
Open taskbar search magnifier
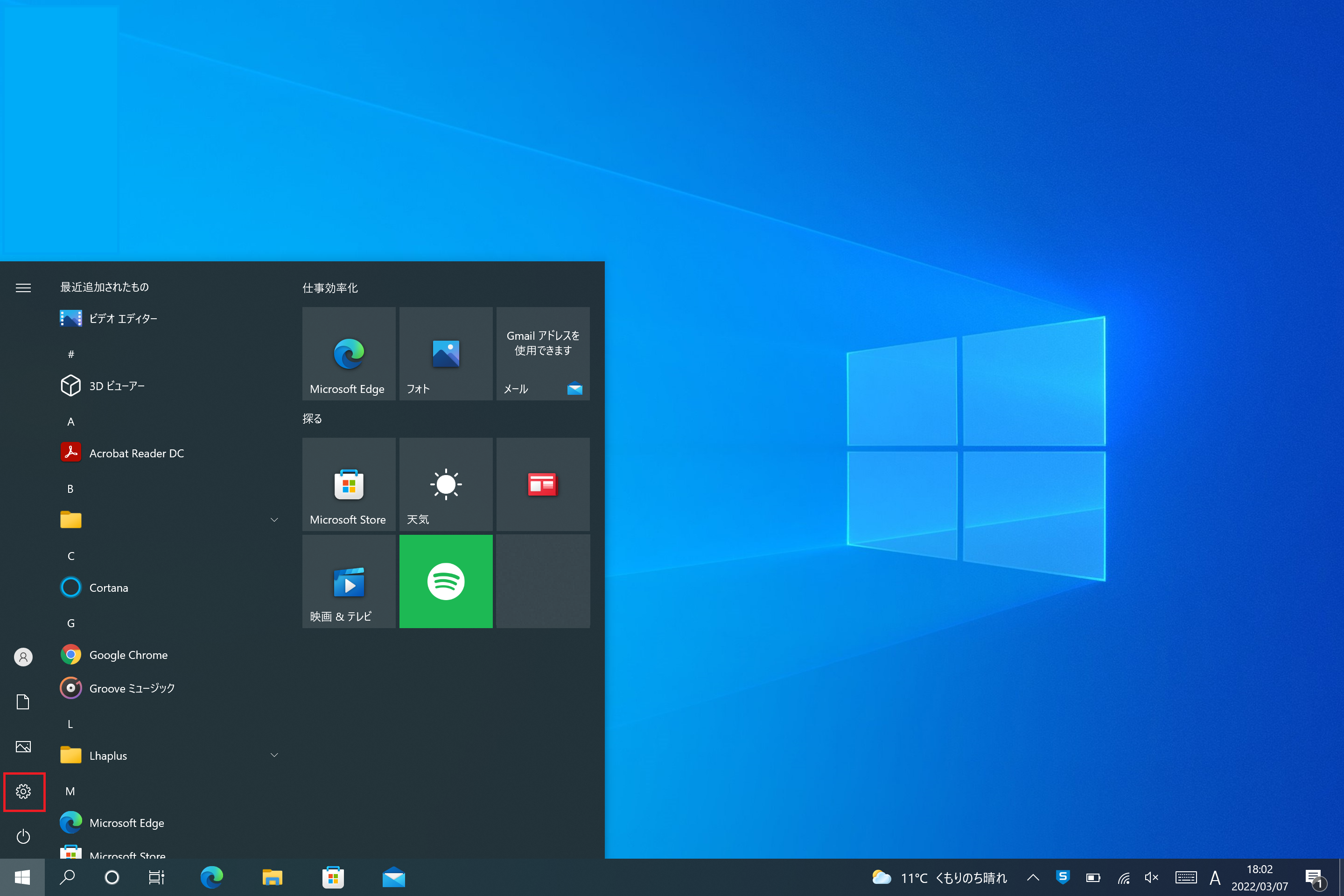point(67,877)
